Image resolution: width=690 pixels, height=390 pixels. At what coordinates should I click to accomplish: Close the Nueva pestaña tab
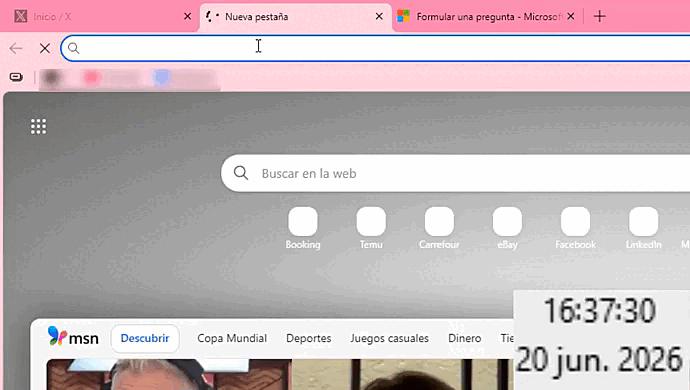pyautogui.click(x=379, y=16)
